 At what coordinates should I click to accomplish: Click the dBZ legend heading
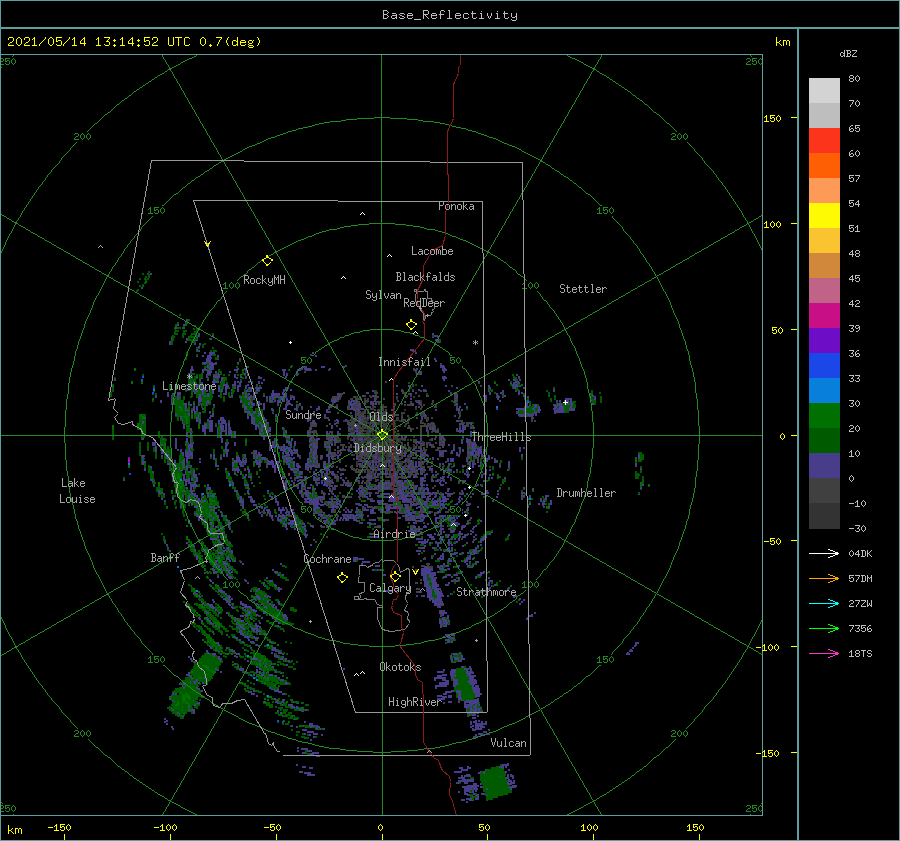tap(848, 54)
